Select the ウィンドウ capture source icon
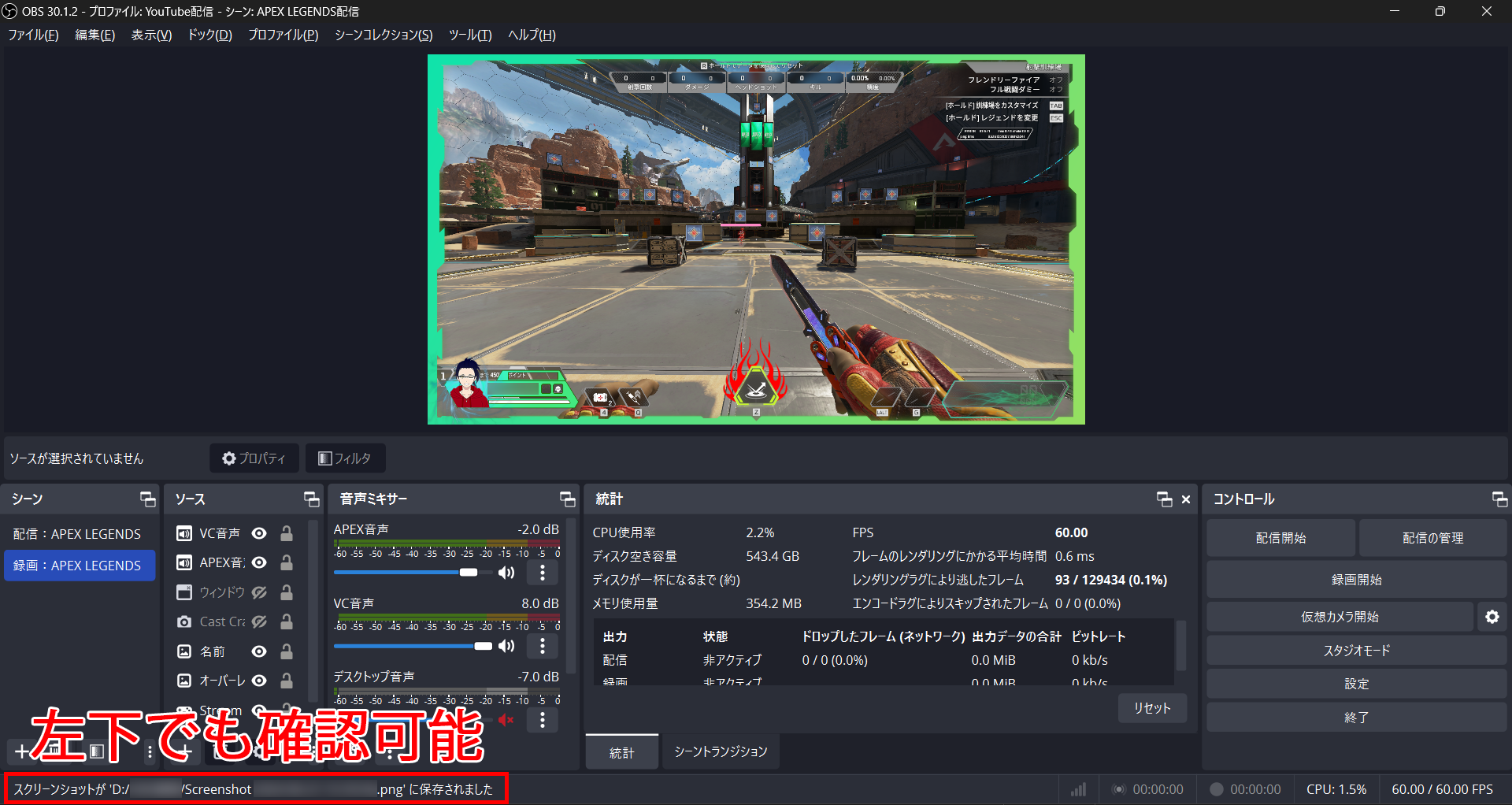 pos(184,592)
